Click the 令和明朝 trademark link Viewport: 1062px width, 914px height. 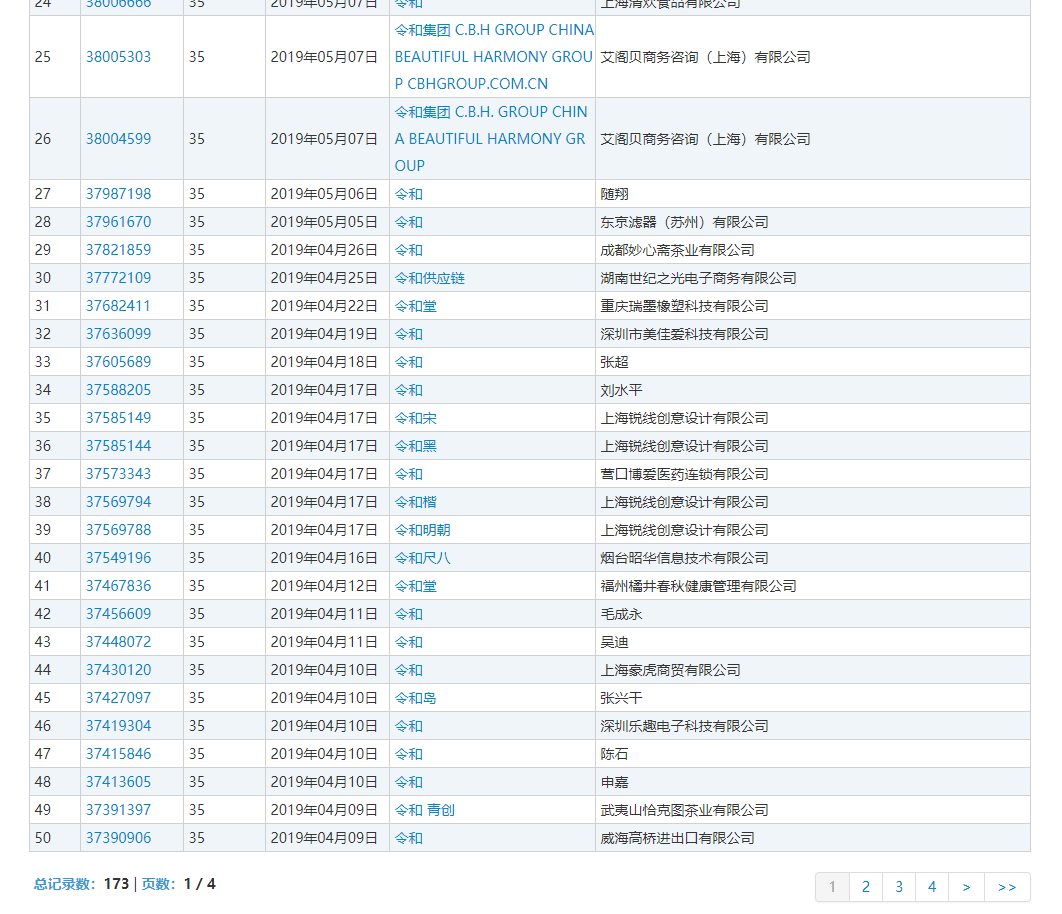pyautogui.click(x=422, y=530)
